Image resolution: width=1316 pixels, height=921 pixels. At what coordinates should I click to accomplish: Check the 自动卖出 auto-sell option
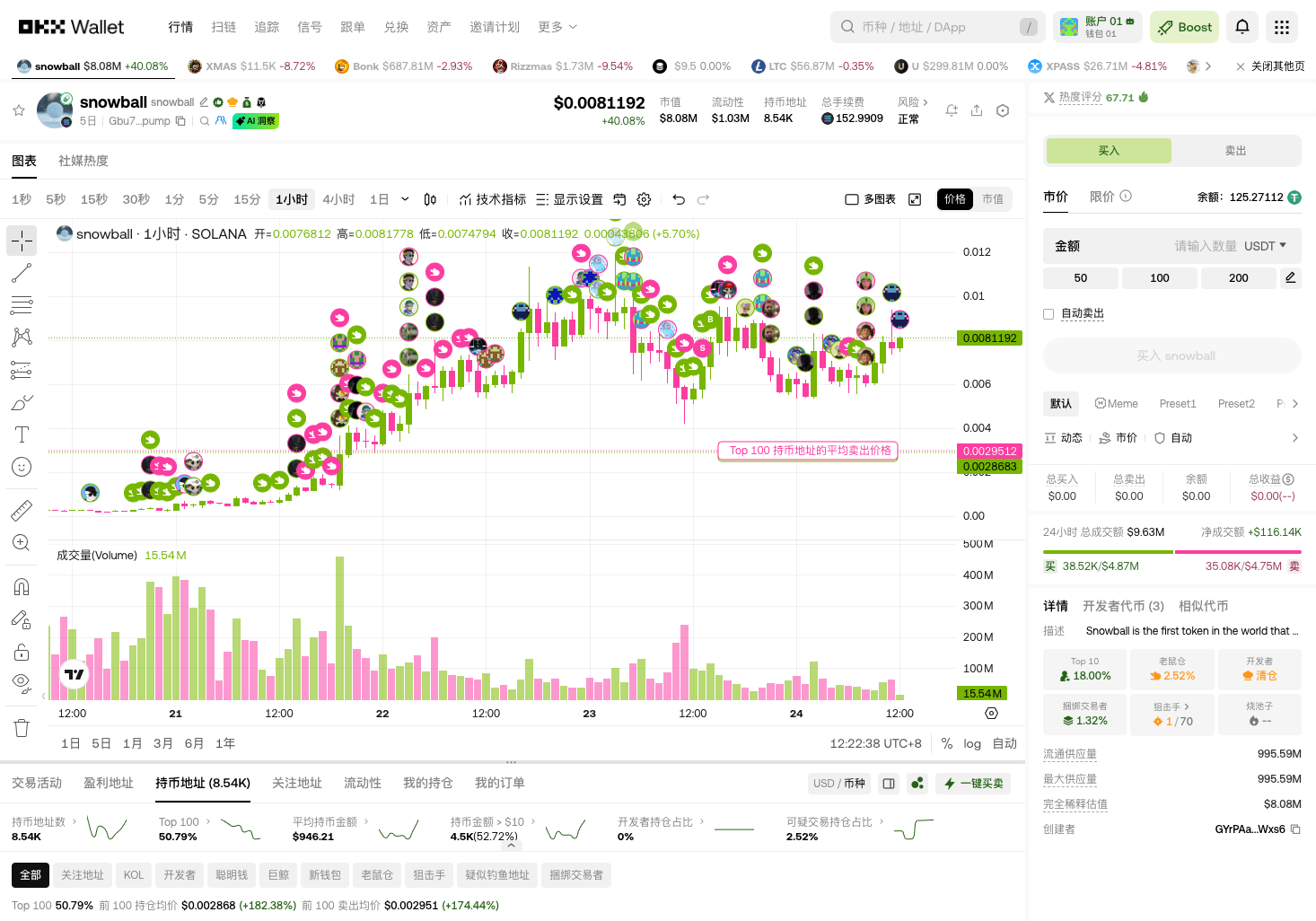tap(1048, 313)
